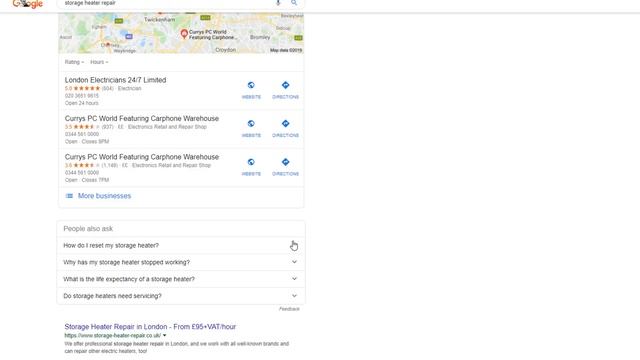The height and width of the screenshot is (360, 640).
Task: Get directions to Currys closing 7PM
Action: tap(285, 167)
